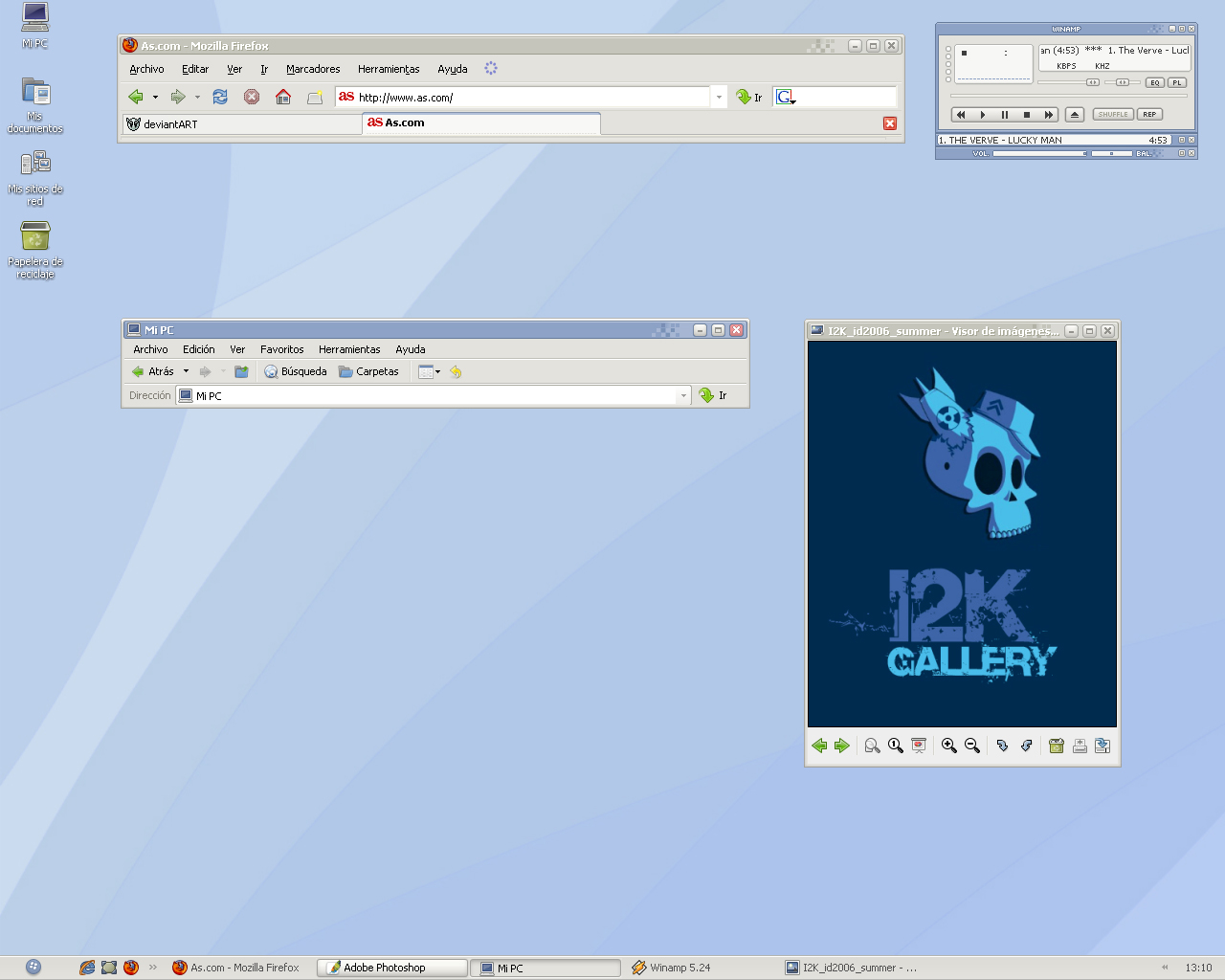
Task: Click best fit magnifier in image viewer
Action: [x=873, y=746]
